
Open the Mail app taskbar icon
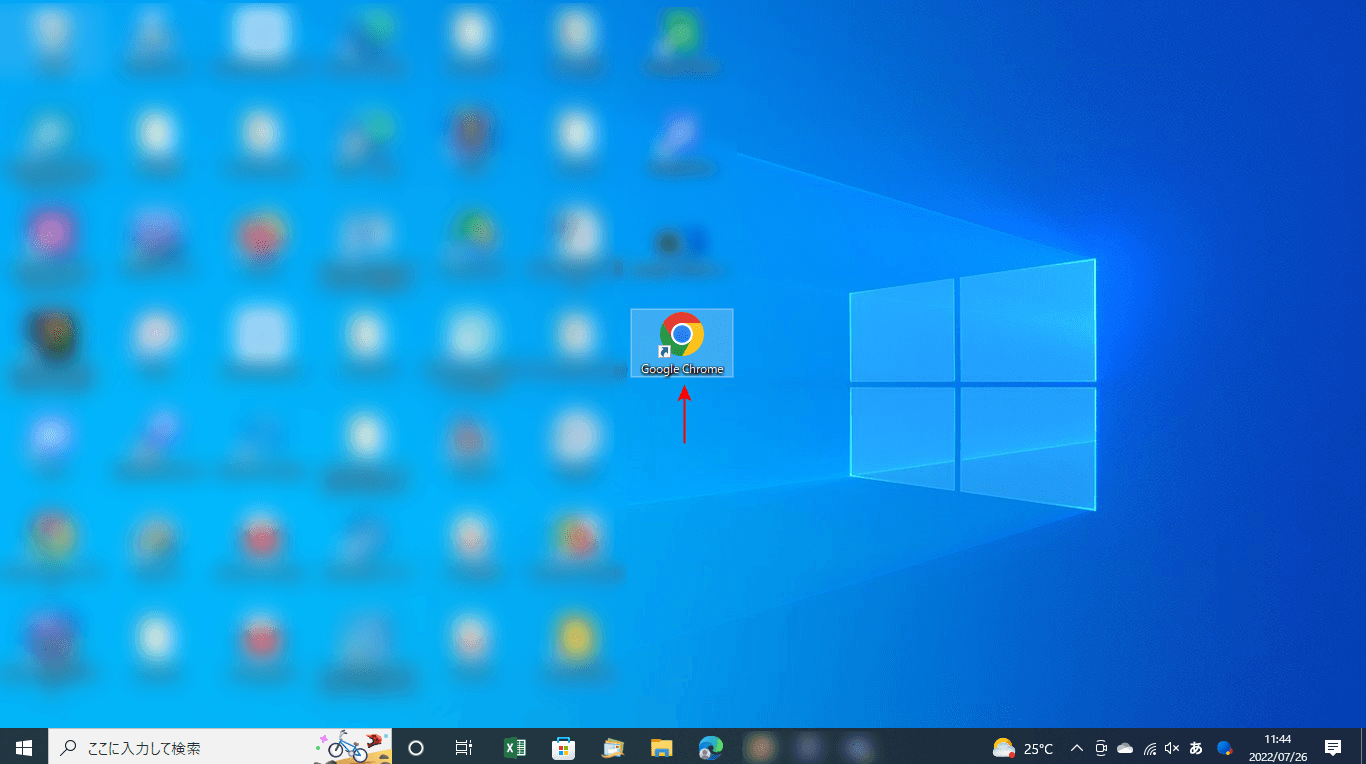[613, 747]
